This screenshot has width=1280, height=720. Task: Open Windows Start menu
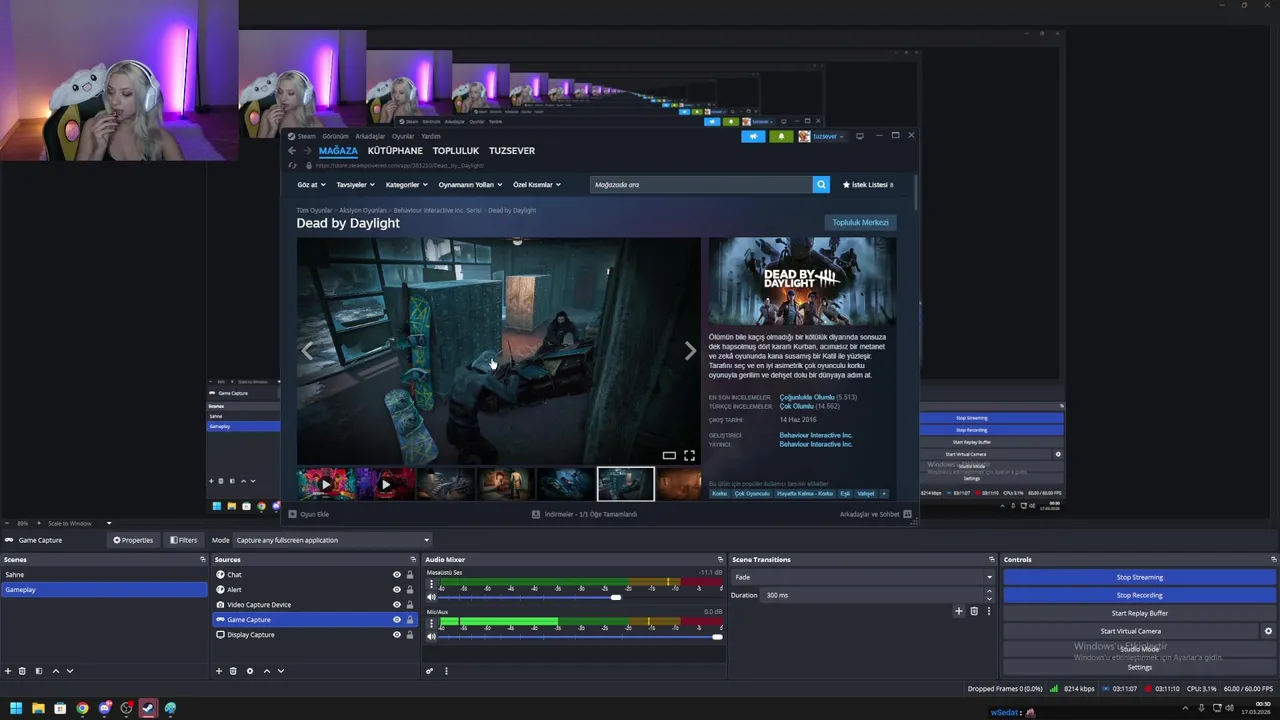[16, 708]
